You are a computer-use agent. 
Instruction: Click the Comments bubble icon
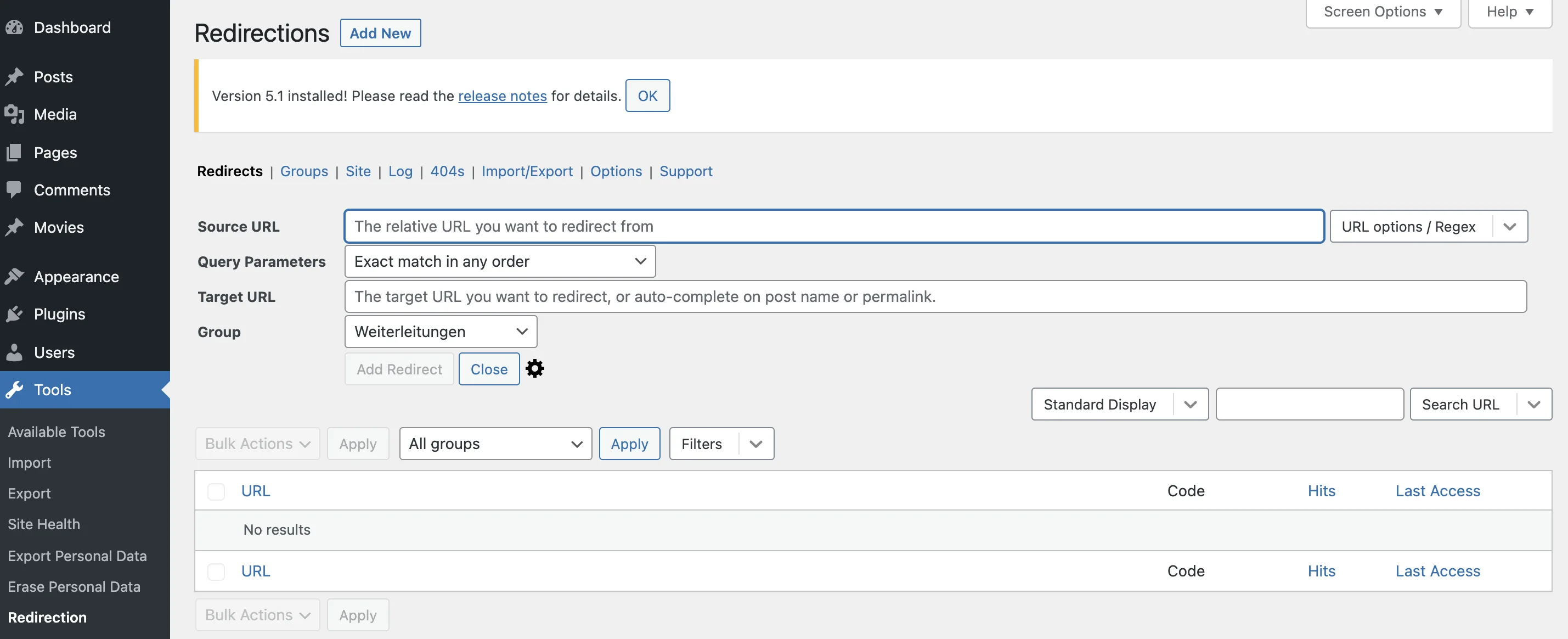15,189
